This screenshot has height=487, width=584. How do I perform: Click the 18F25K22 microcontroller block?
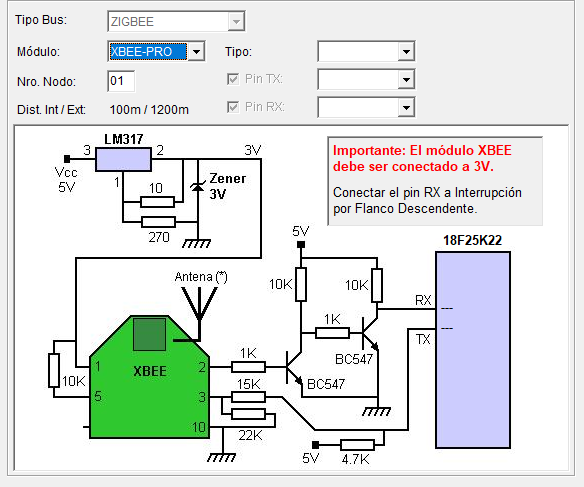(x=473, y=350)
